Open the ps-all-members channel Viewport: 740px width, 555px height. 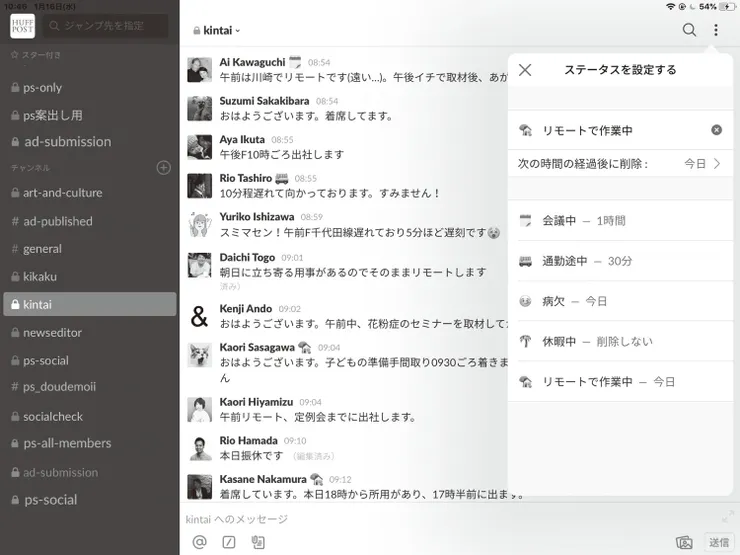[90, 443]
